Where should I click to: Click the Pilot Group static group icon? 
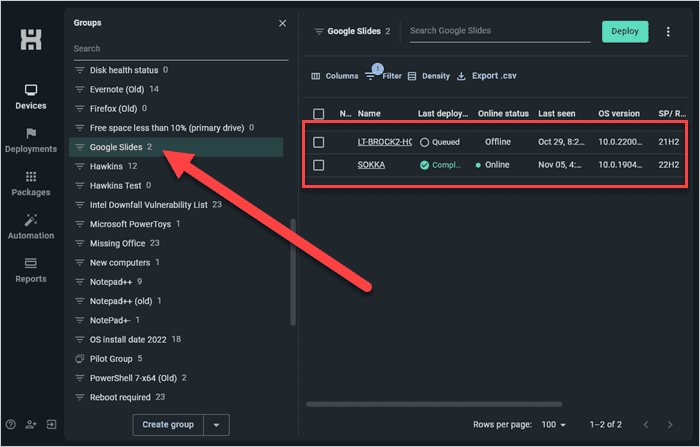79,359
